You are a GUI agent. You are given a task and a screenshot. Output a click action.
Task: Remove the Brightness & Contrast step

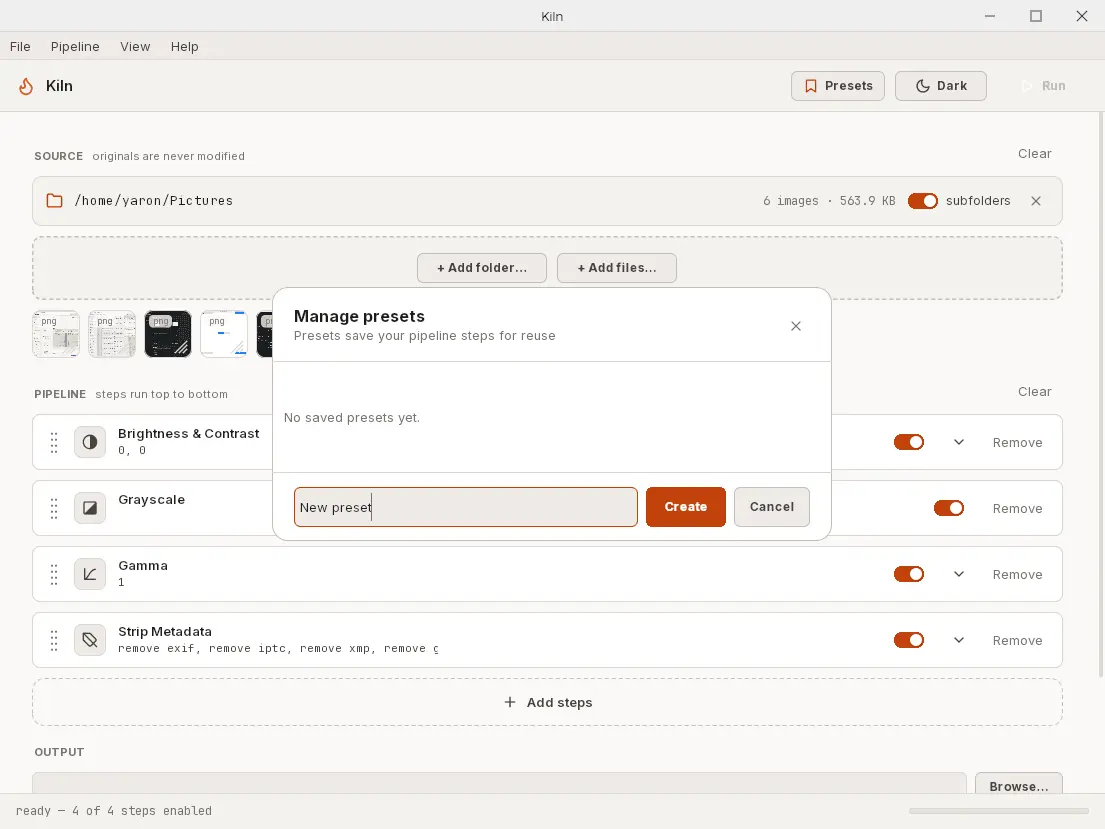[x=1018, y=443]
